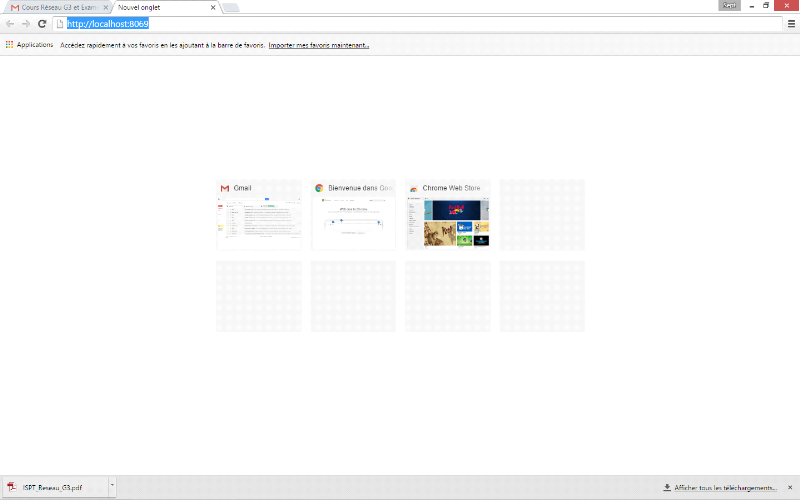Image resolution: width=800 pixels, height=500 pixels.
Task: Click the Gmail favicon on first tab
Action: point(15,8)
